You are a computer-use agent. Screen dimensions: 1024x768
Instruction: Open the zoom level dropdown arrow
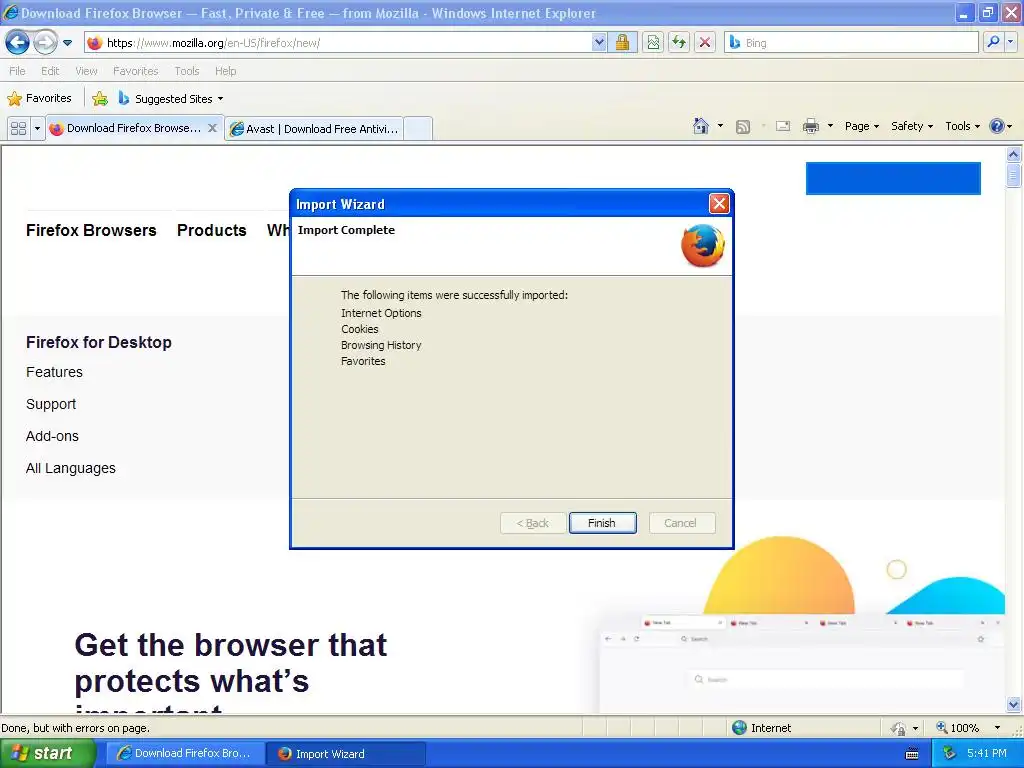coord(997,728)
